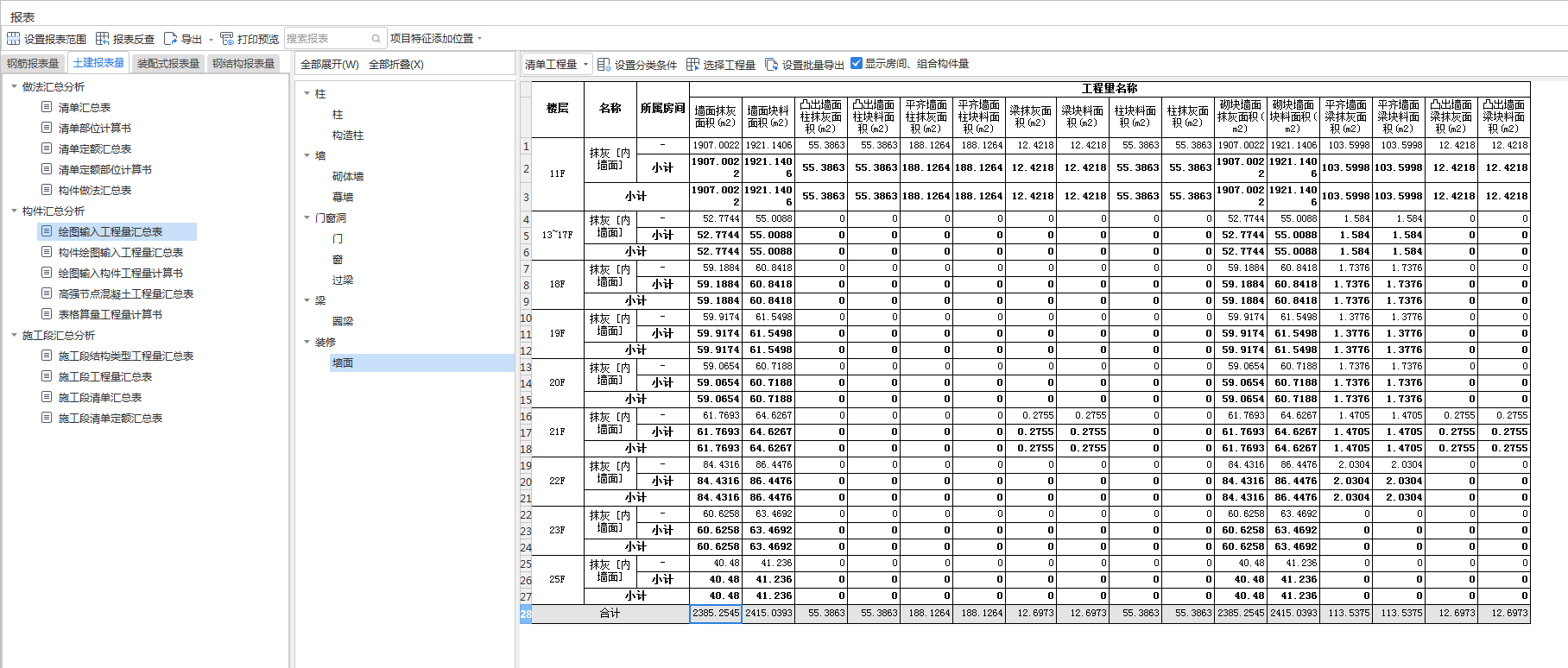
Task: Click 全部展开(W) button
Action: pos(330,65)
